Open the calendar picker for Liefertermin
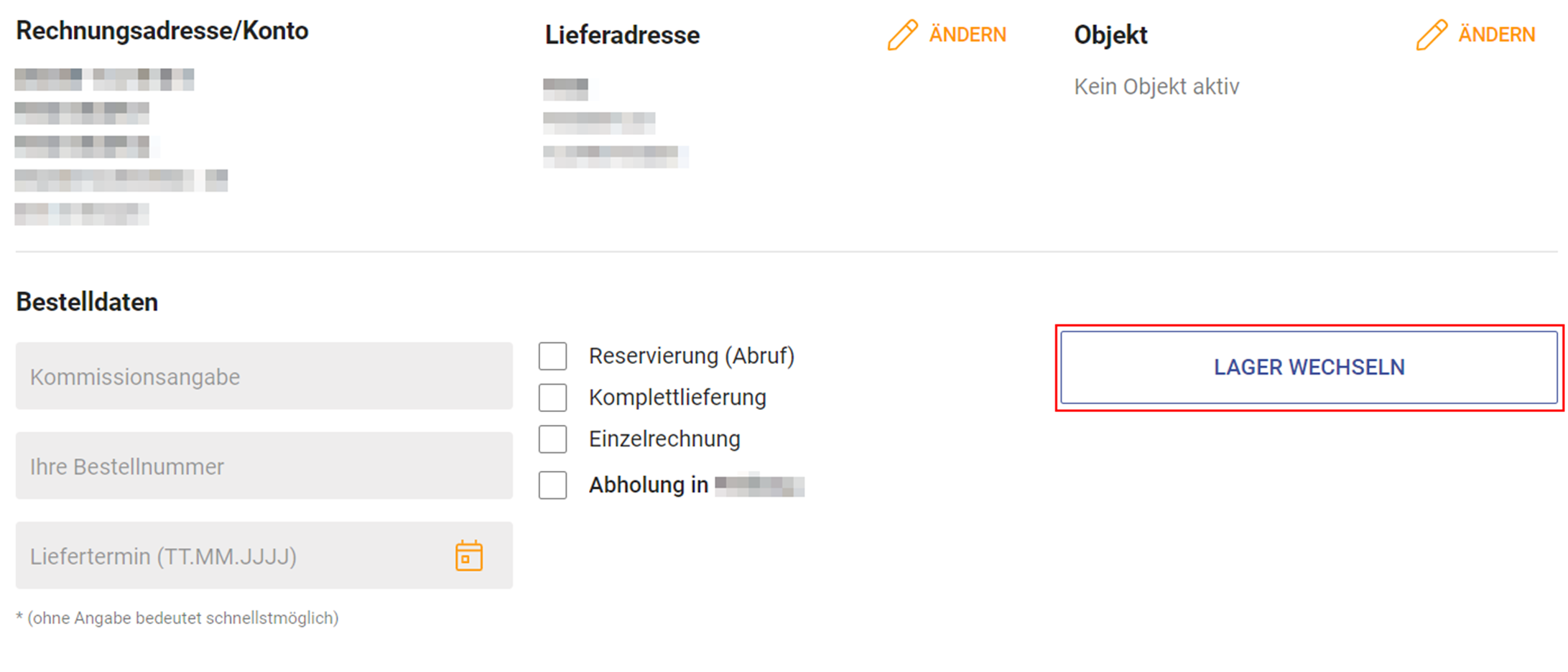 469,556
